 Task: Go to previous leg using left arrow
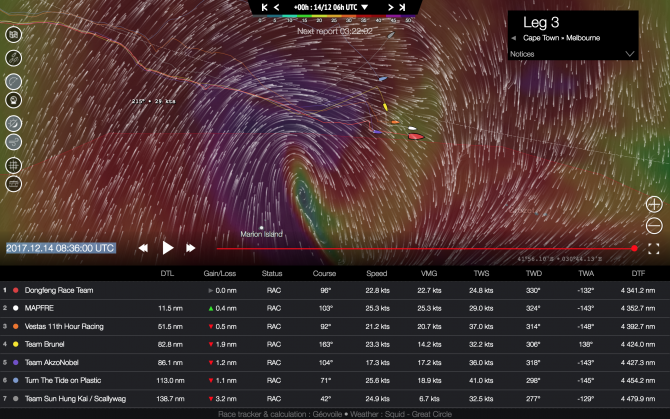click(x=514, y=37)
